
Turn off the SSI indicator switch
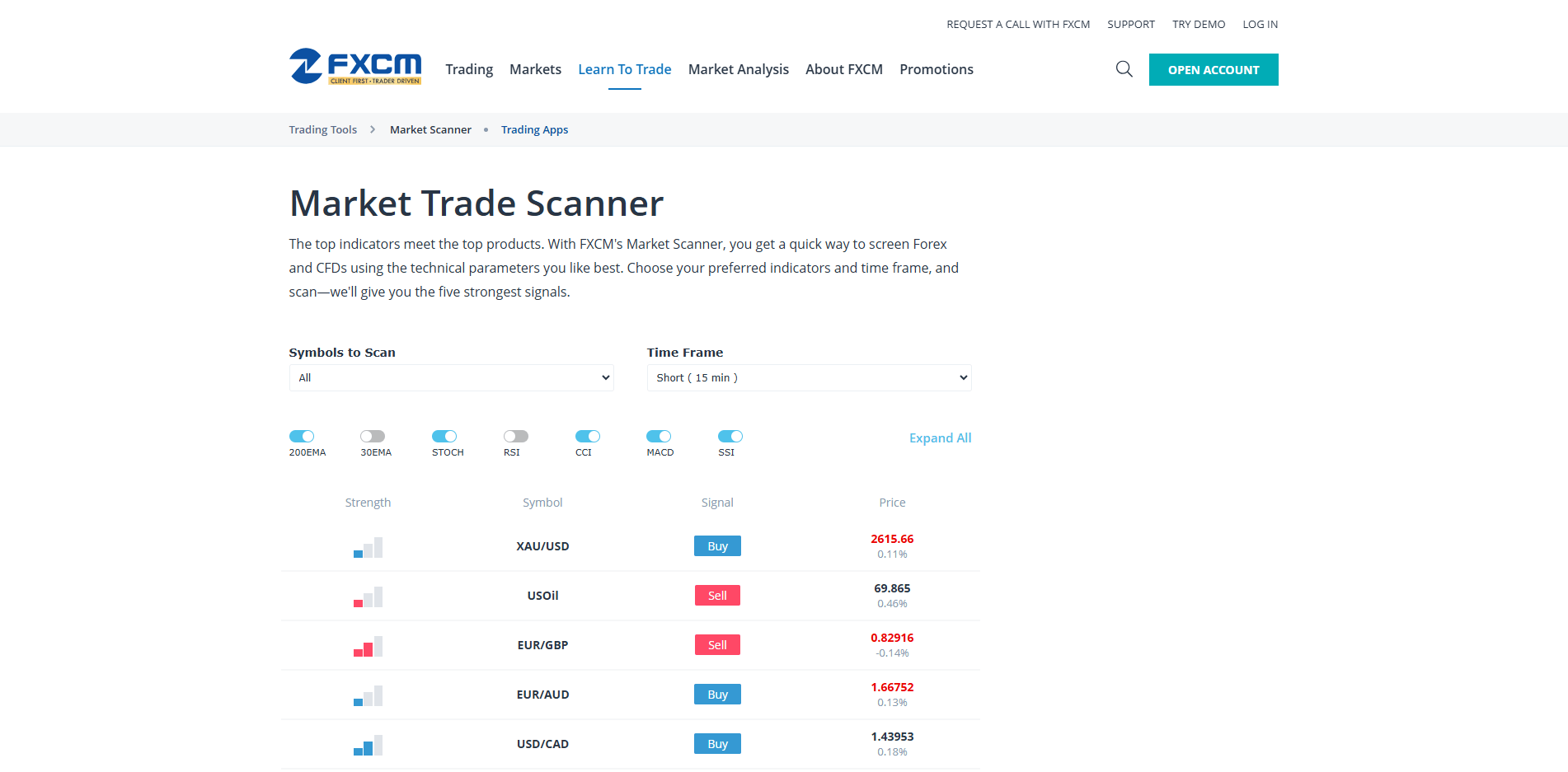coord(730,436)
